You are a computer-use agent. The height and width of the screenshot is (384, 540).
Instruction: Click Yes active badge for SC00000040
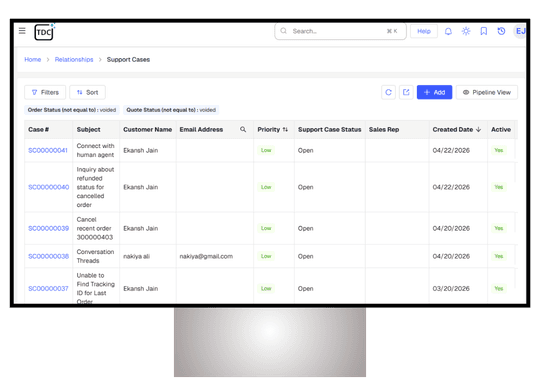(499, 187)
